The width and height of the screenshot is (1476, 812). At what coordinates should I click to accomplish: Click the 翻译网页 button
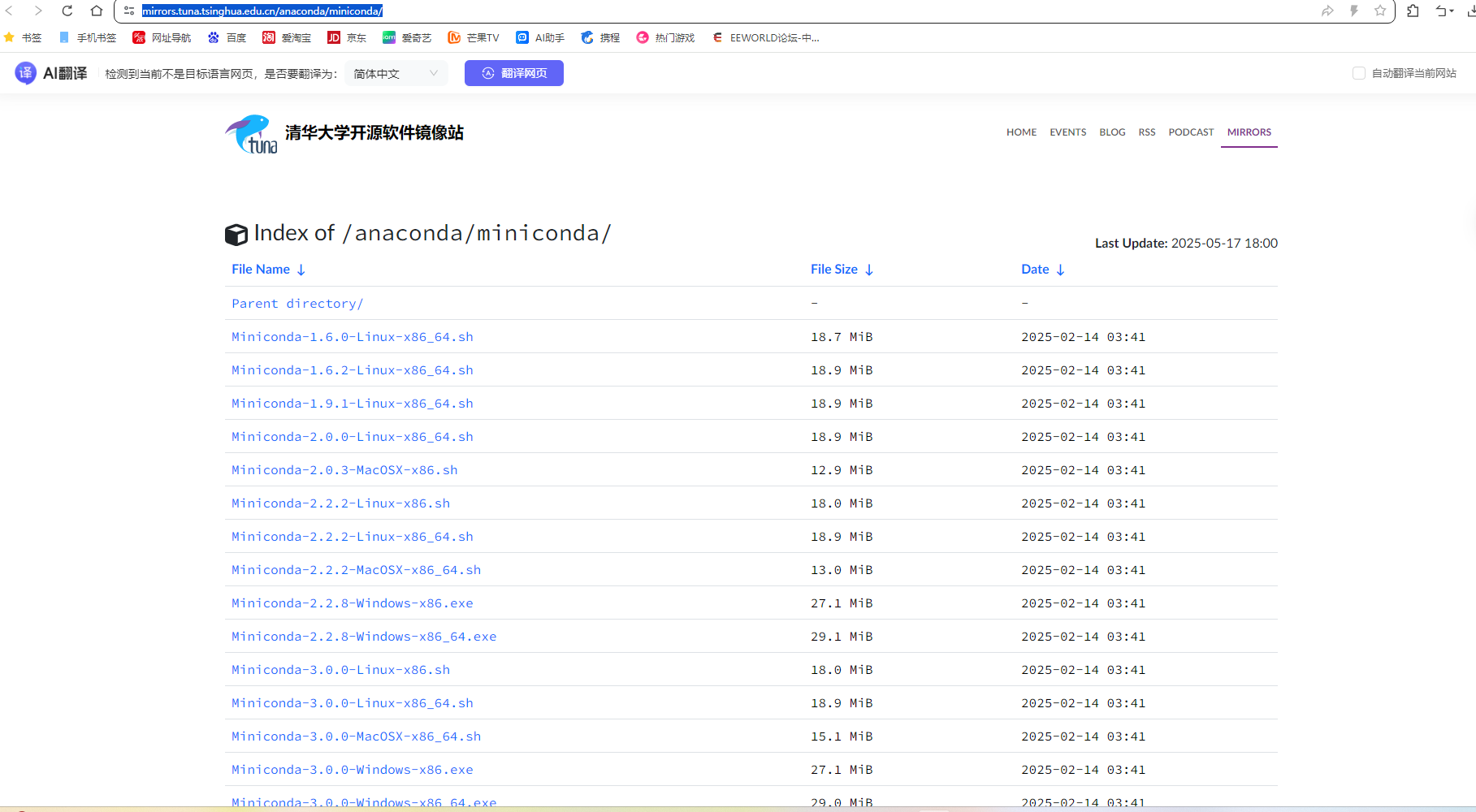click(514, 73)
